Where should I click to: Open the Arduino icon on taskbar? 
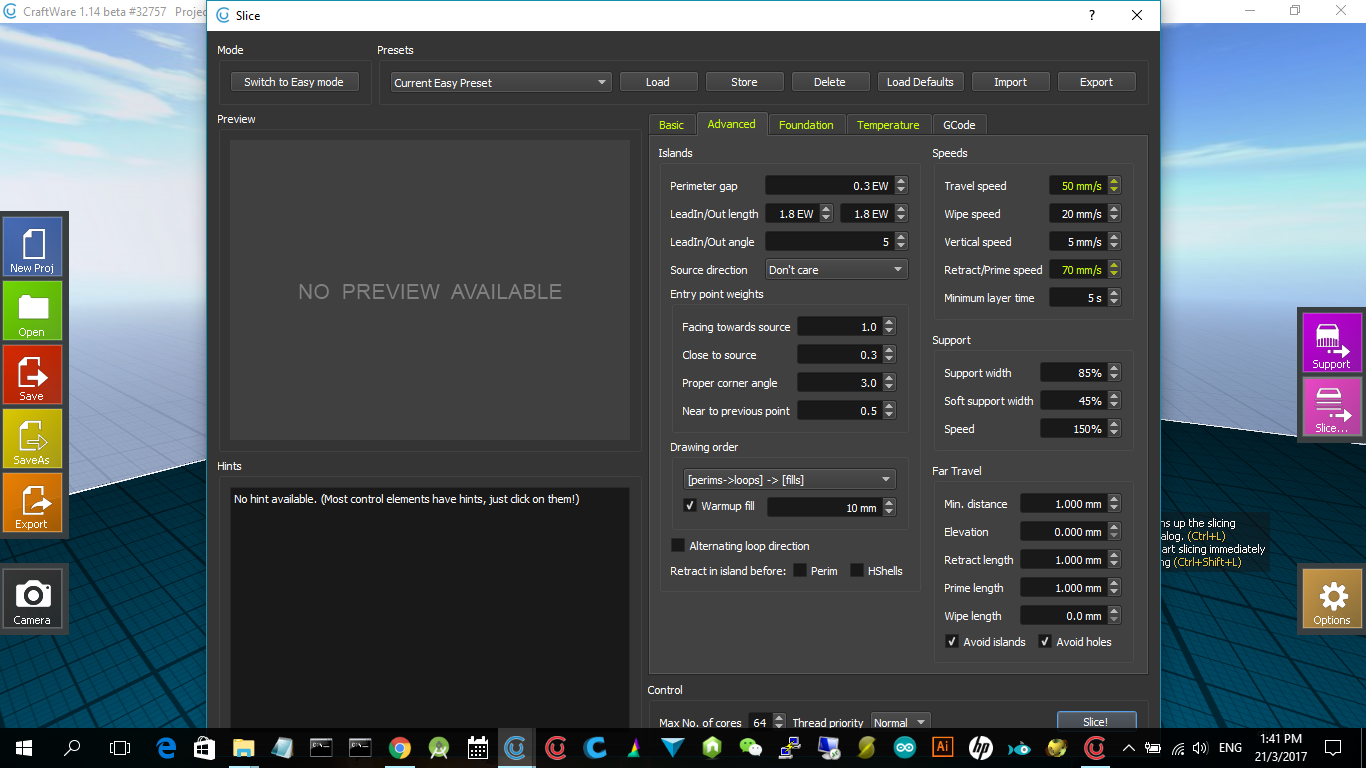tap(904, 747)
